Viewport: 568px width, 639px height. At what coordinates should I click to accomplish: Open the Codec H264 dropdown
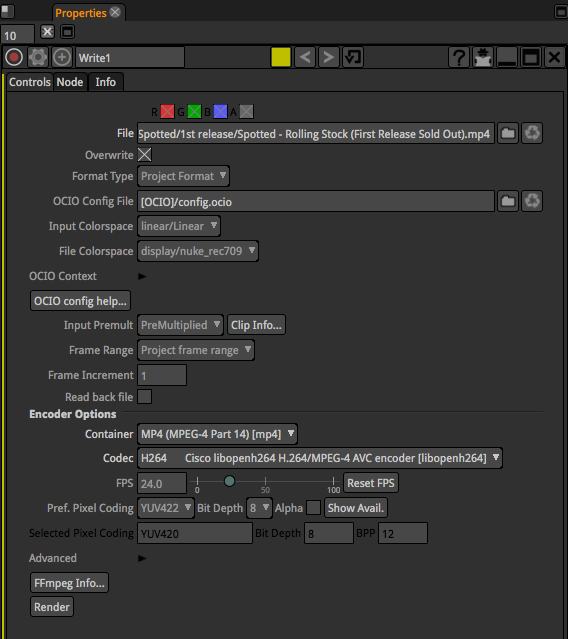320,458
